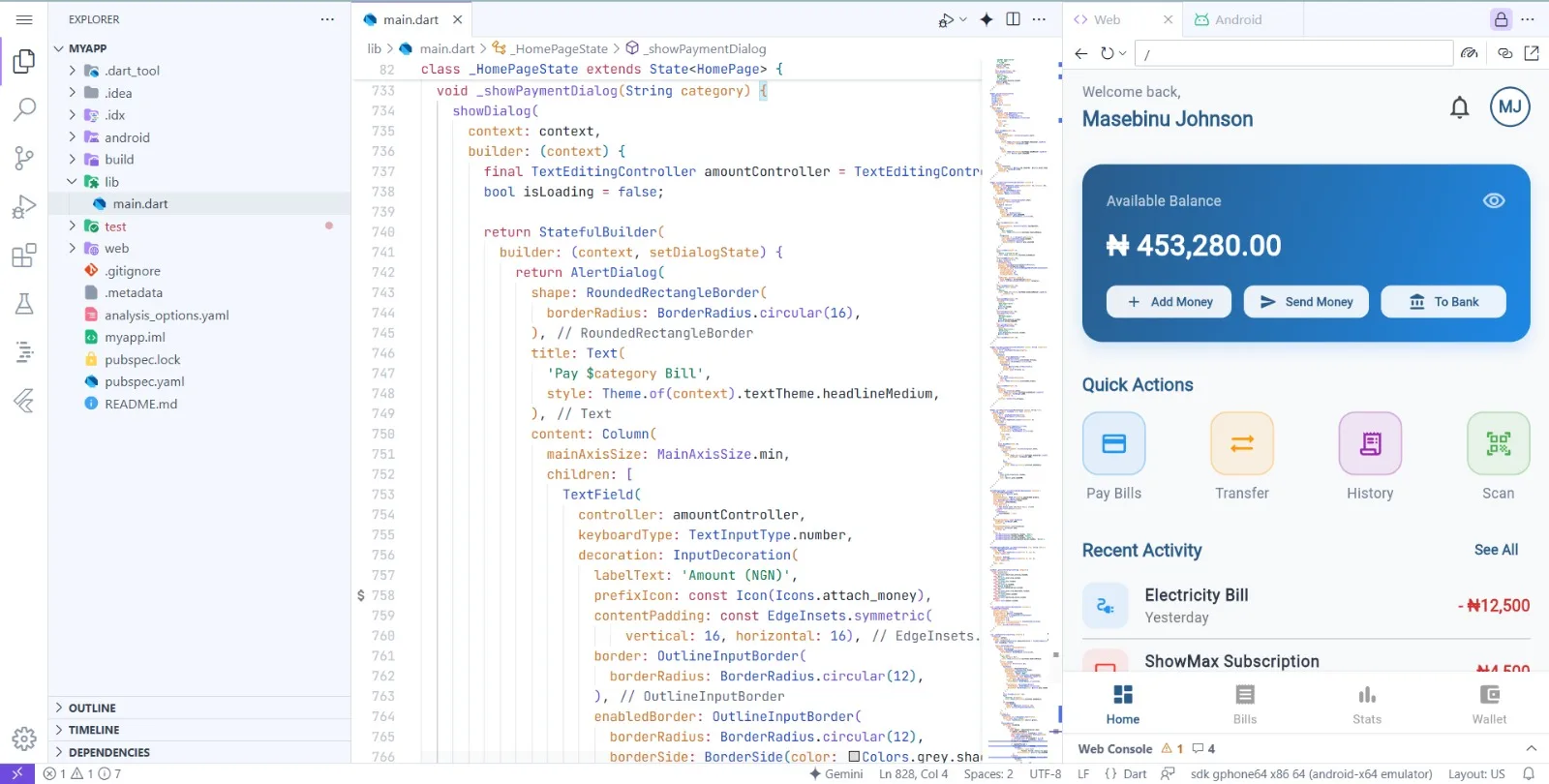Click the notification bell in app preview

tap(1459, 107)
